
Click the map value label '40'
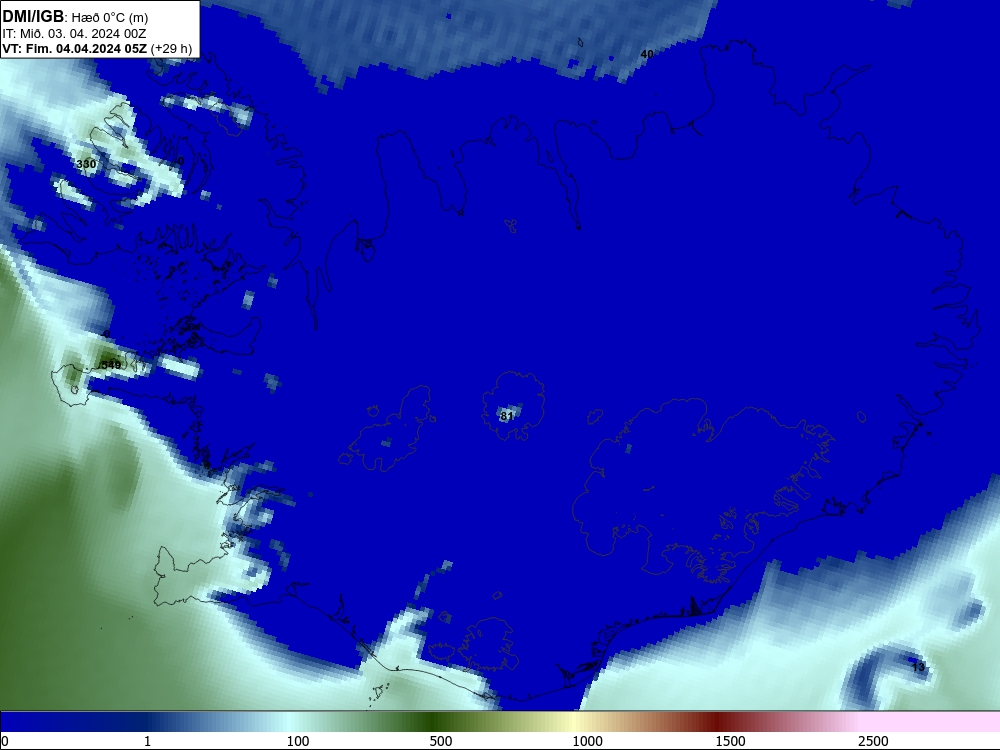[647, 54]
